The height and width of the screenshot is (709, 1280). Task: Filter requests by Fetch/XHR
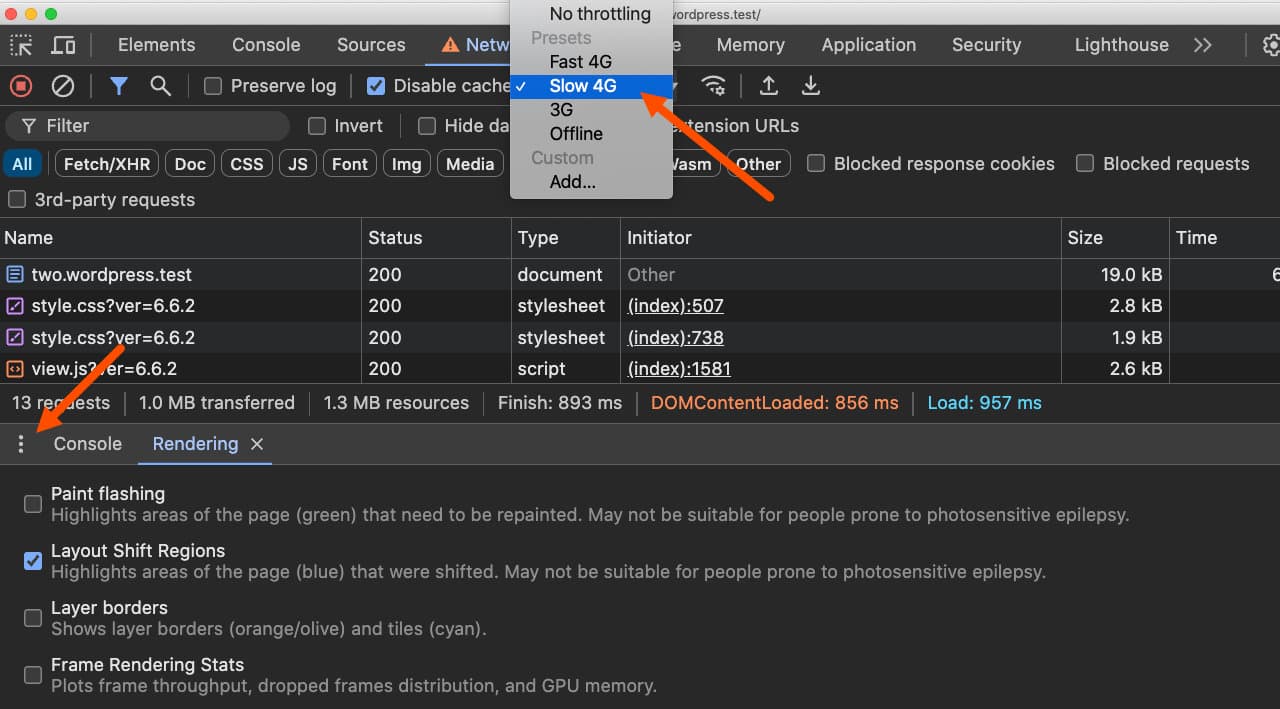[x=107, y=164]
